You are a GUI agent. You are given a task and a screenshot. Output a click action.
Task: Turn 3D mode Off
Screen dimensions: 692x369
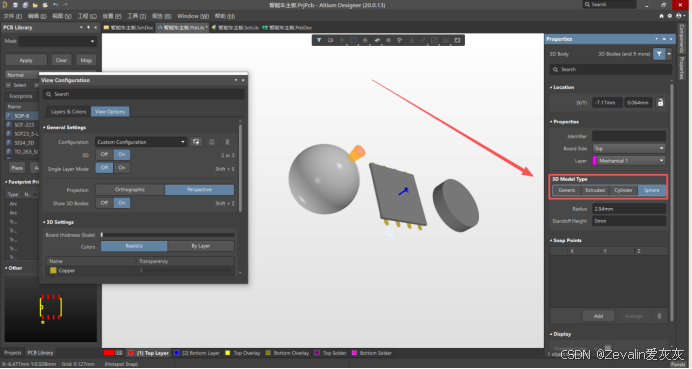(x=104, y=154)
